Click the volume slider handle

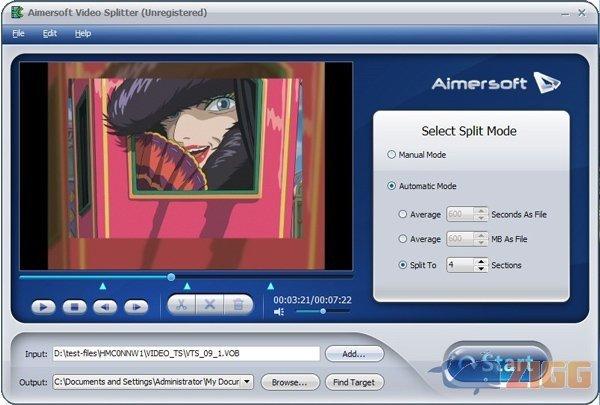[323, 311]
